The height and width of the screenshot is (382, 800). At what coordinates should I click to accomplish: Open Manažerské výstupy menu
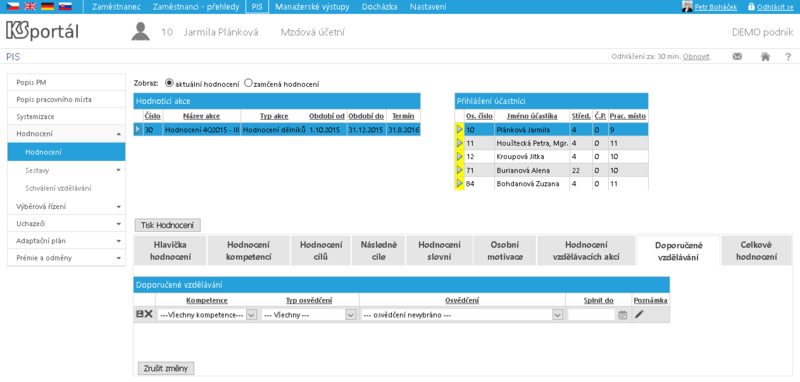tap(313, 7)
